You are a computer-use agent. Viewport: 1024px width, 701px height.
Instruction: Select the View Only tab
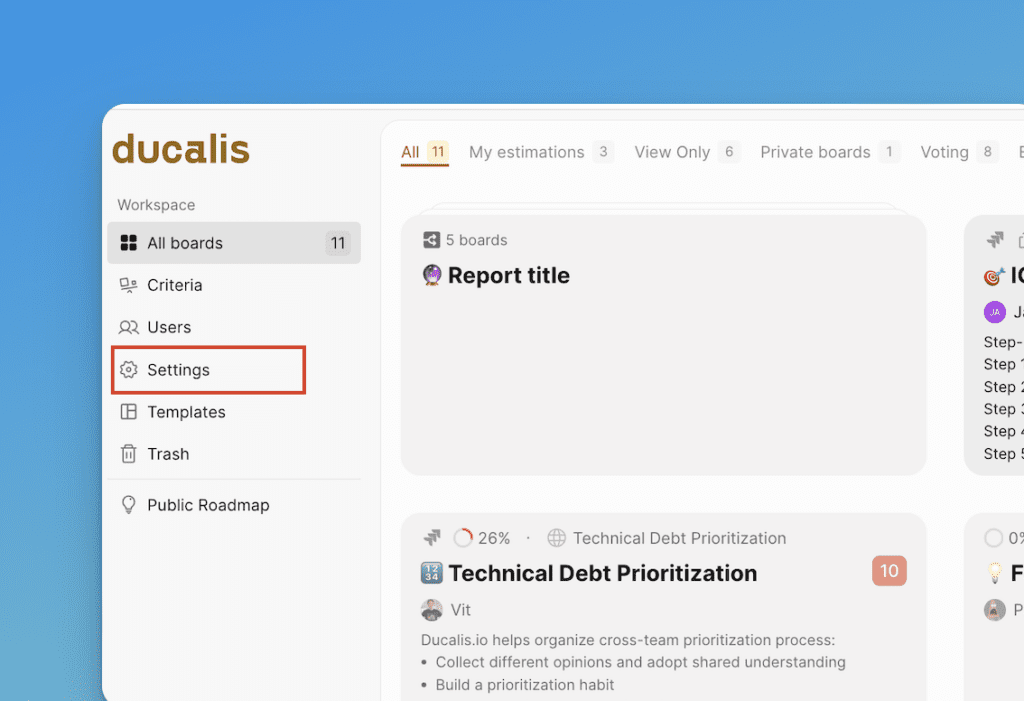672,152
